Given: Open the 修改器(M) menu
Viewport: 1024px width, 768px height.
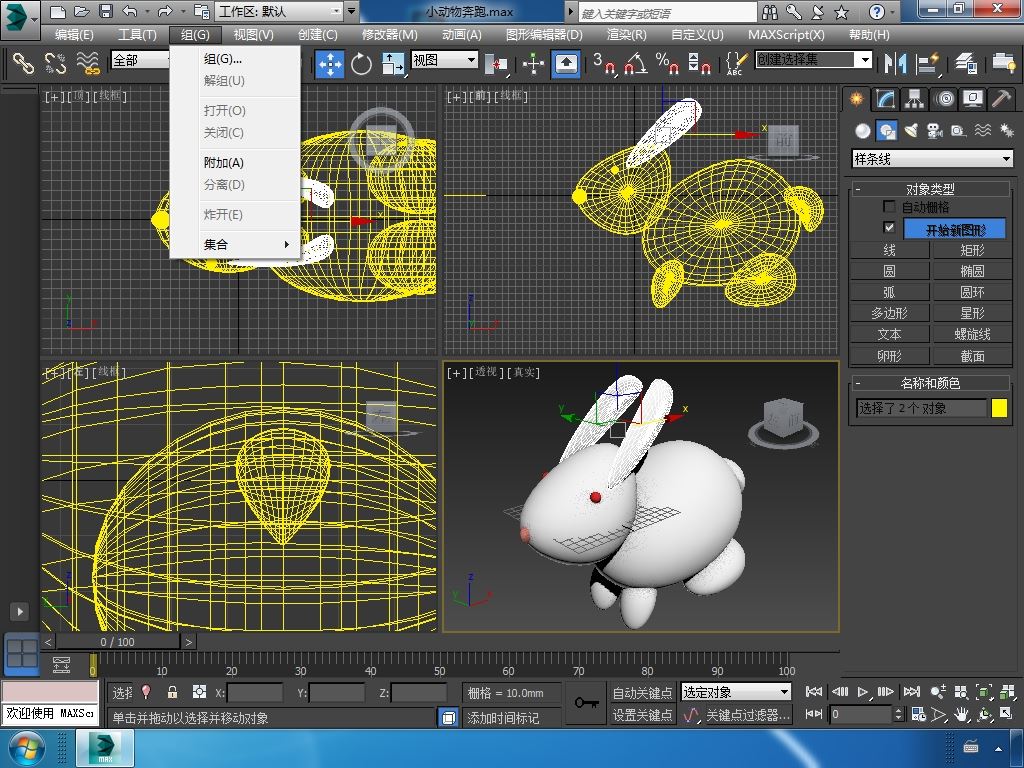Looking at the screenshot, I should point(389,35).
